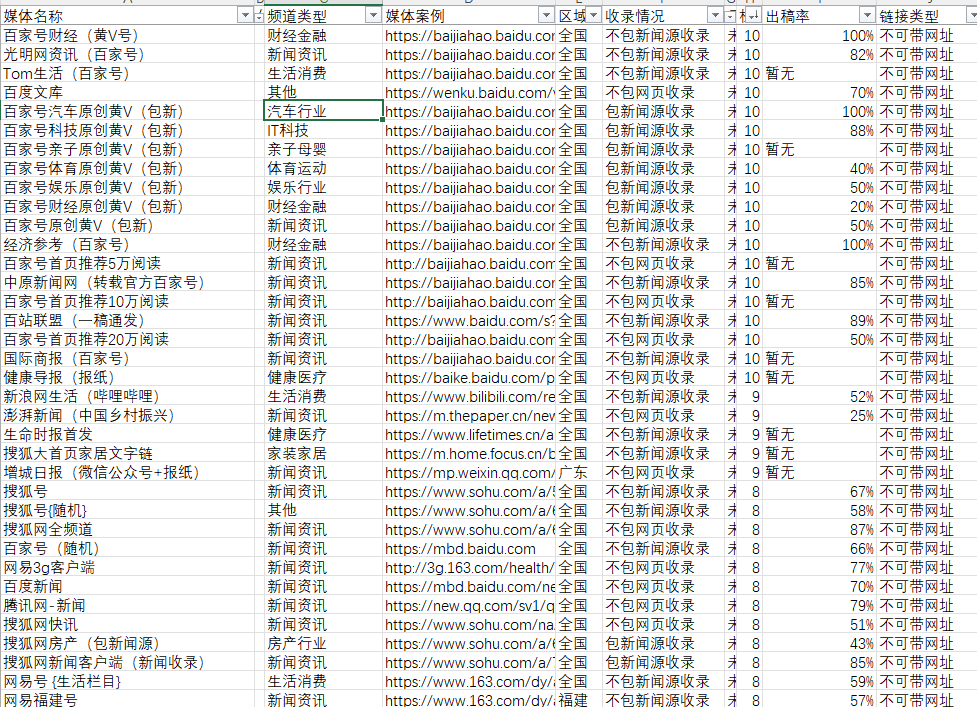Screen dimensions: 977x707
Task: Click the sorted-descending filter button beside 出稿率
Action: click(x=753, y=16)
